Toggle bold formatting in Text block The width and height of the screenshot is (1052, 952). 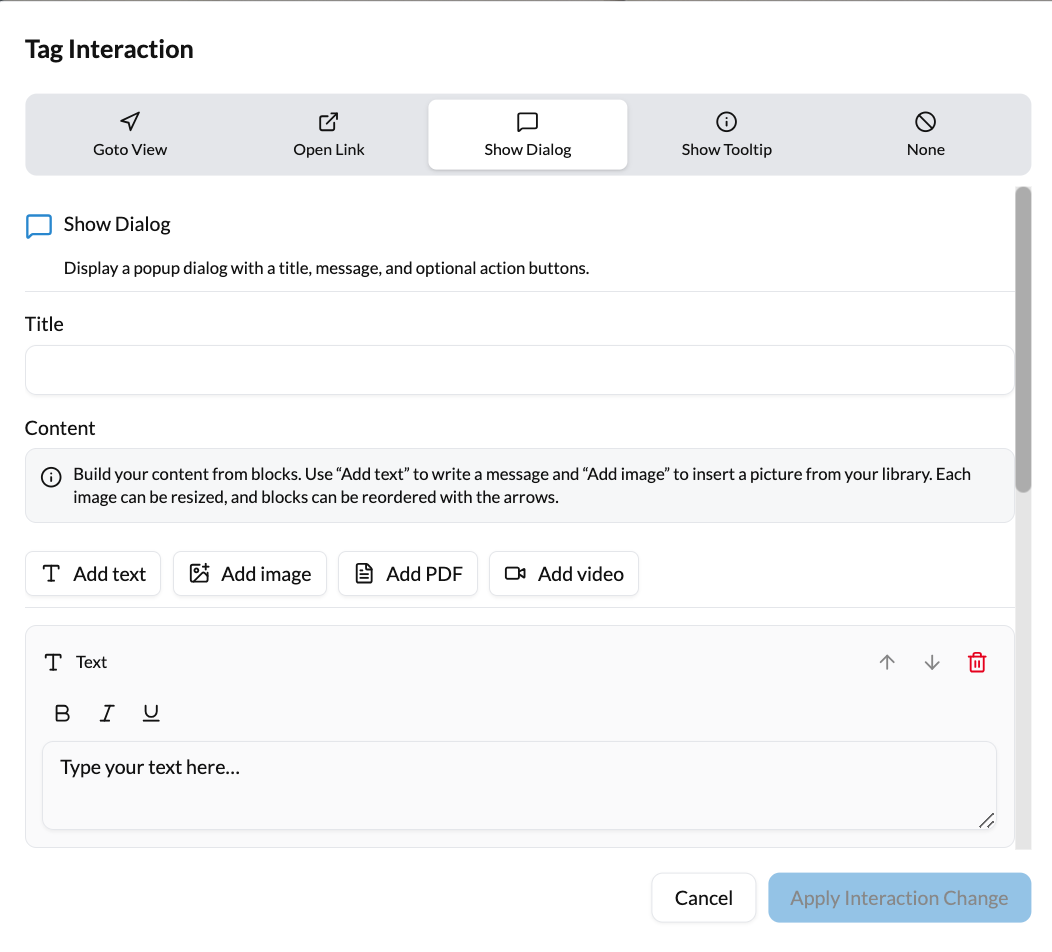pyautogui.click(x=62, y=713)
